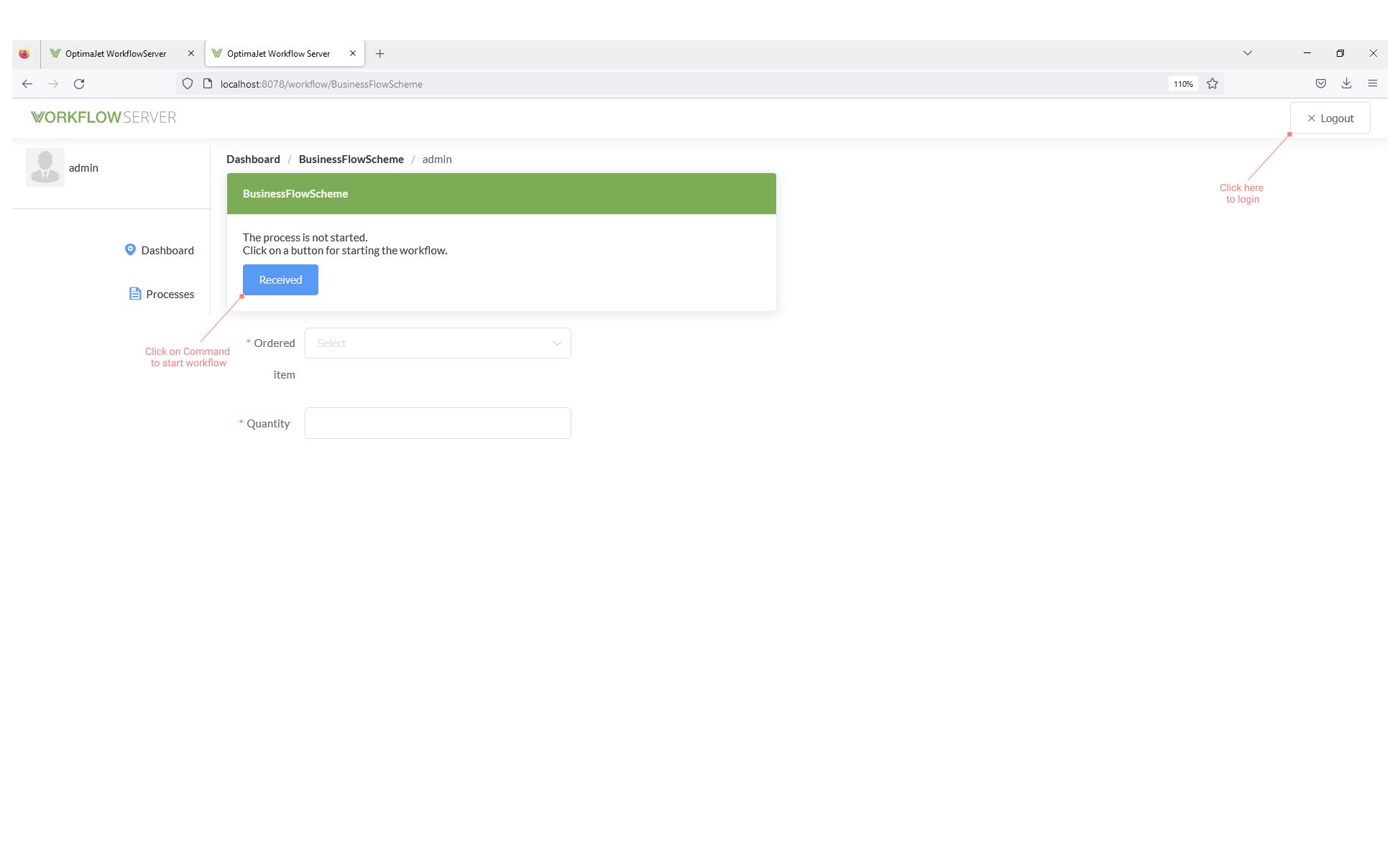Go forward one page
Image resolution: width=1400 pixels, height=852 pixels.
[53, 84]
